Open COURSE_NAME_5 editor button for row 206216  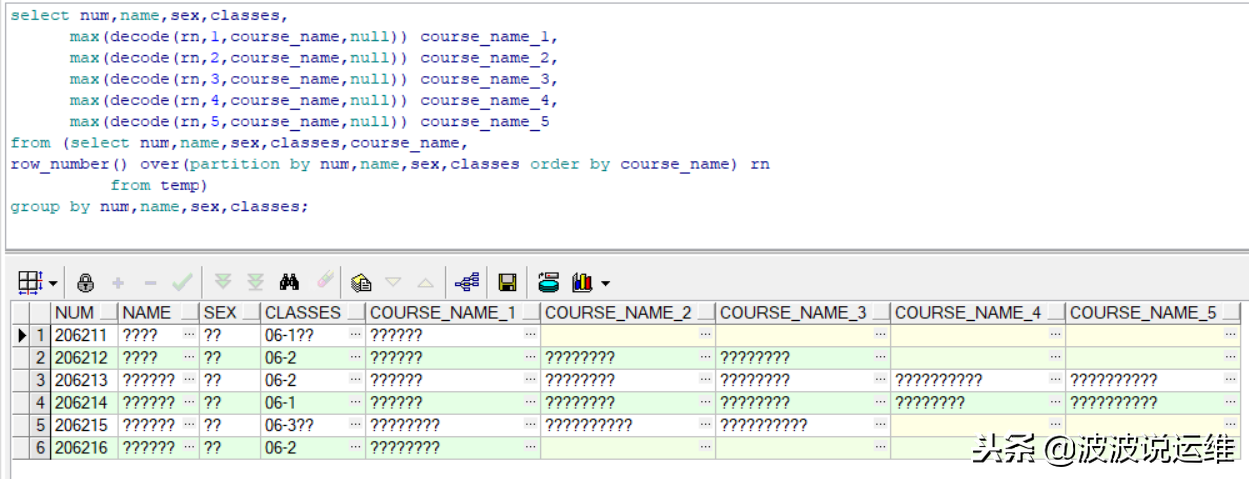[x=1231, y=448]
